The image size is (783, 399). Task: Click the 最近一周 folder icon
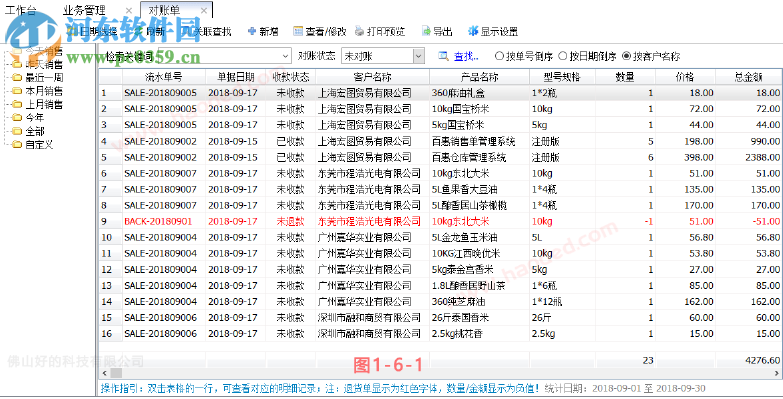[17, 77]
